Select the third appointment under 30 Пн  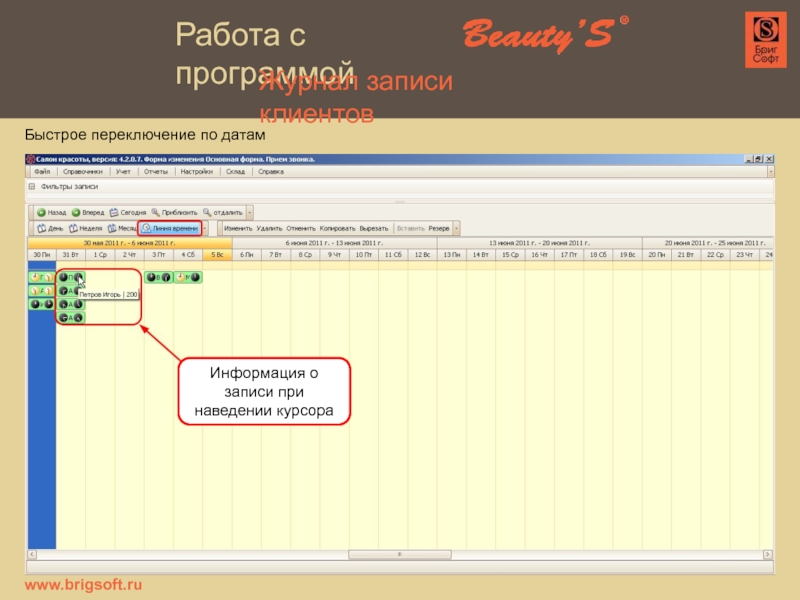[x=41, y=304]
